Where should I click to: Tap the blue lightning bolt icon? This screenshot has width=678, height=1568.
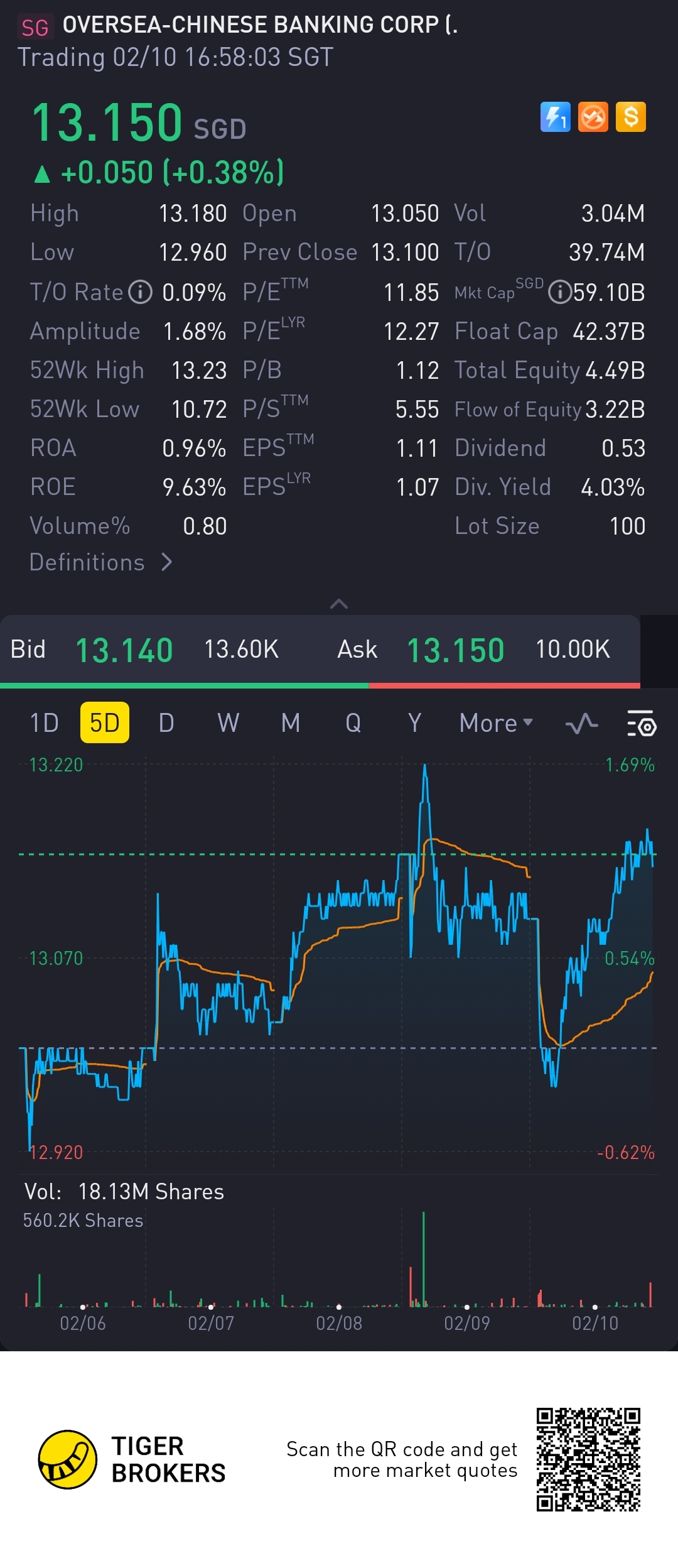coord(556,117)
